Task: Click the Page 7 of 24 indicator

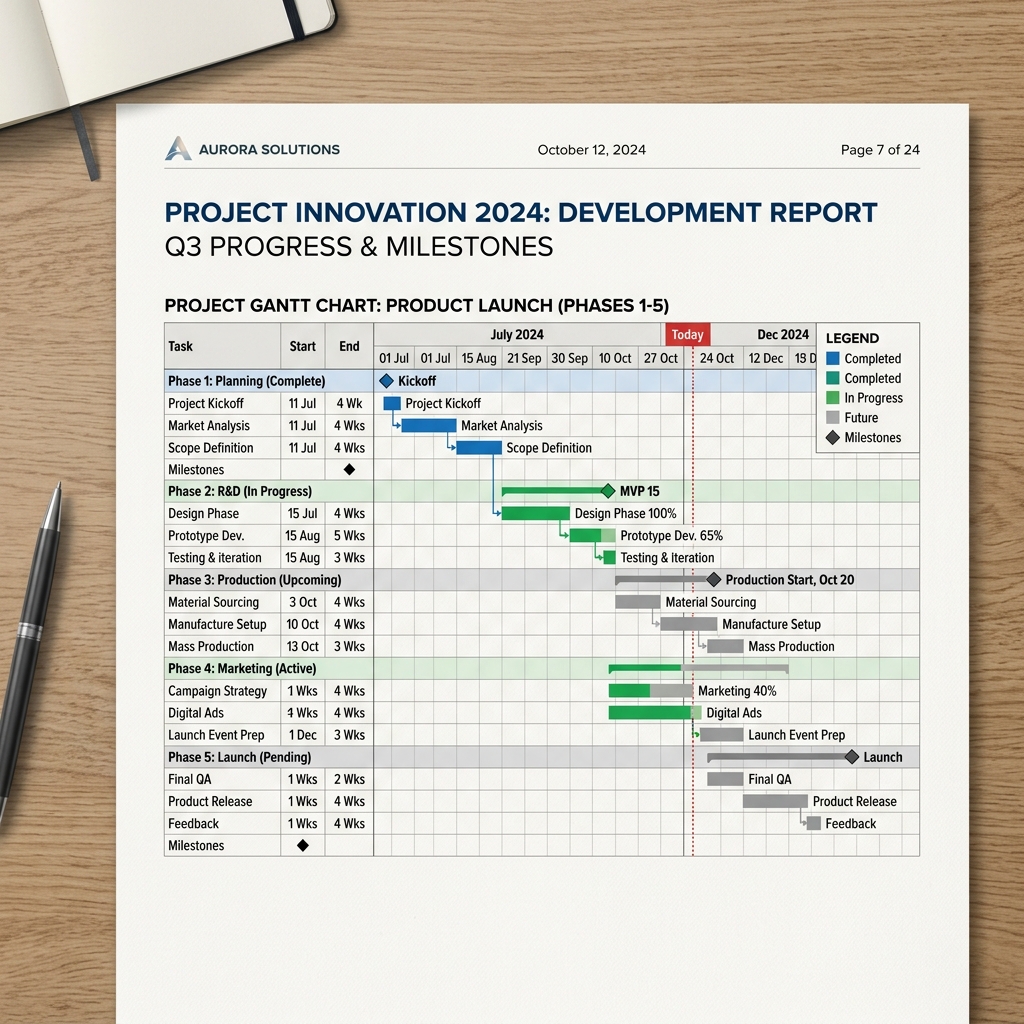Action: [x=880, y=150]
